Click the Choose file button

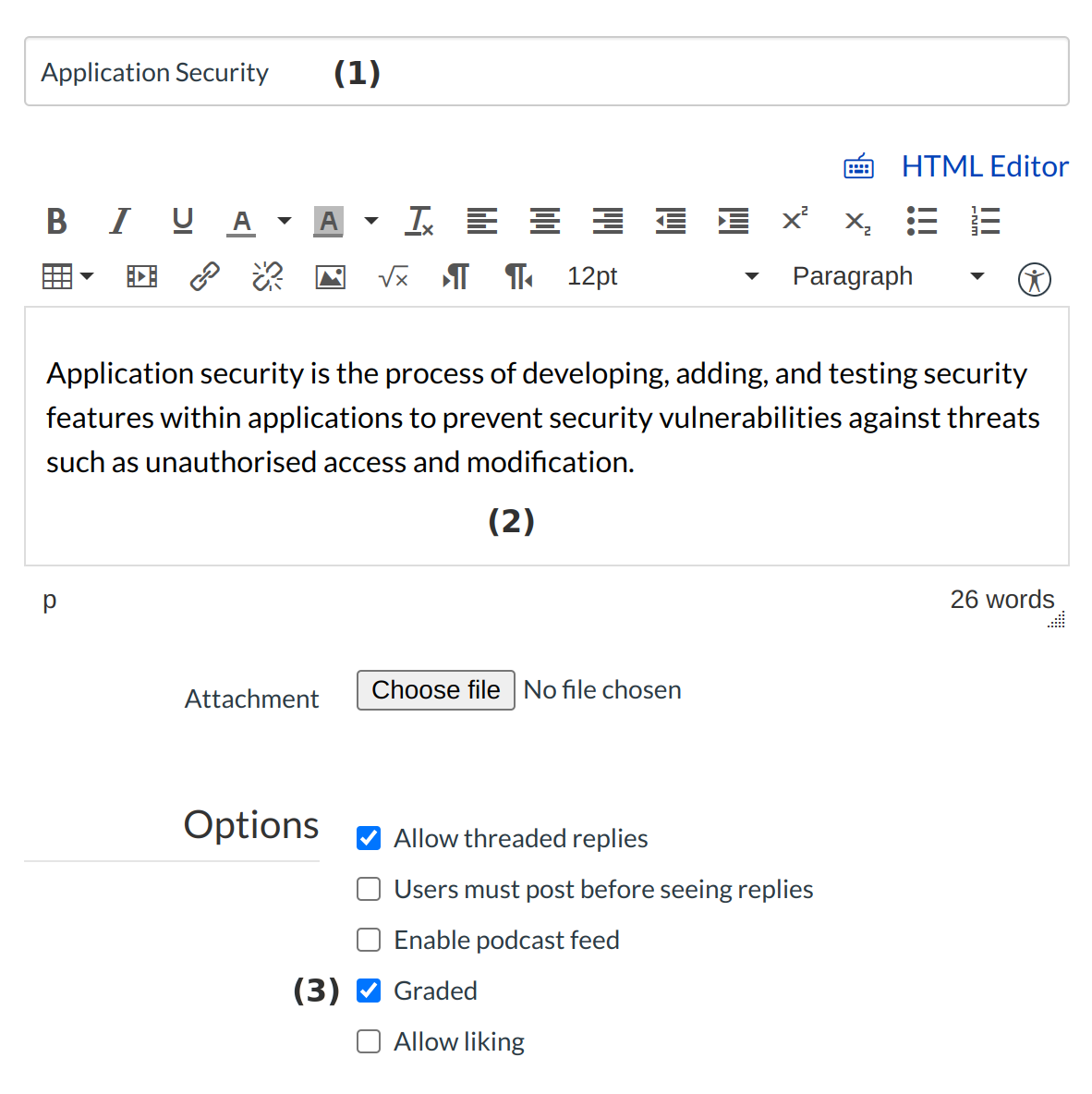click(435, 690)
